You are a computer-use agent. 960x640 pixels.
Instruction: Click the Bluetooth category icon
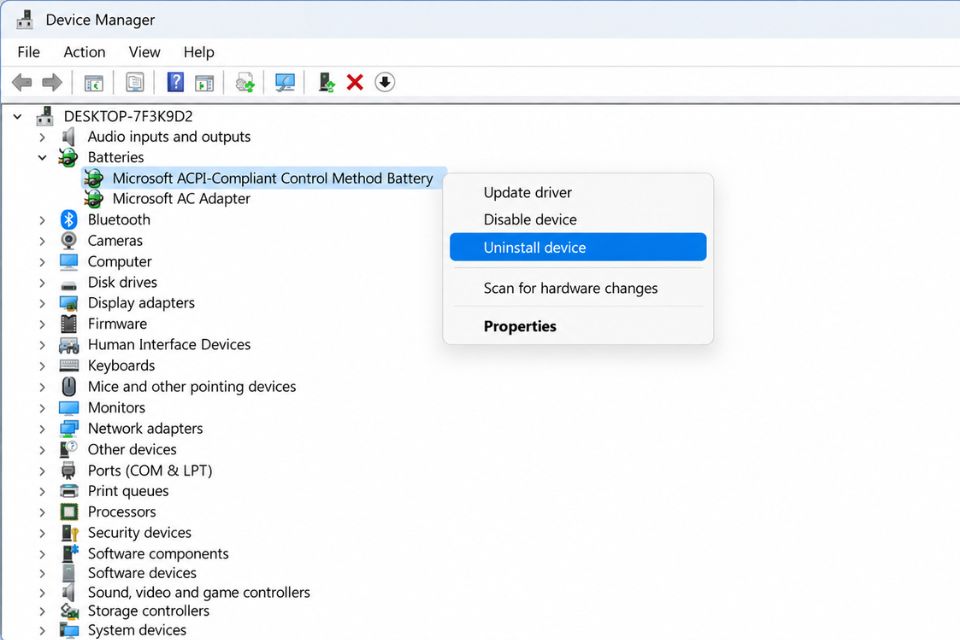click(69, 219)
